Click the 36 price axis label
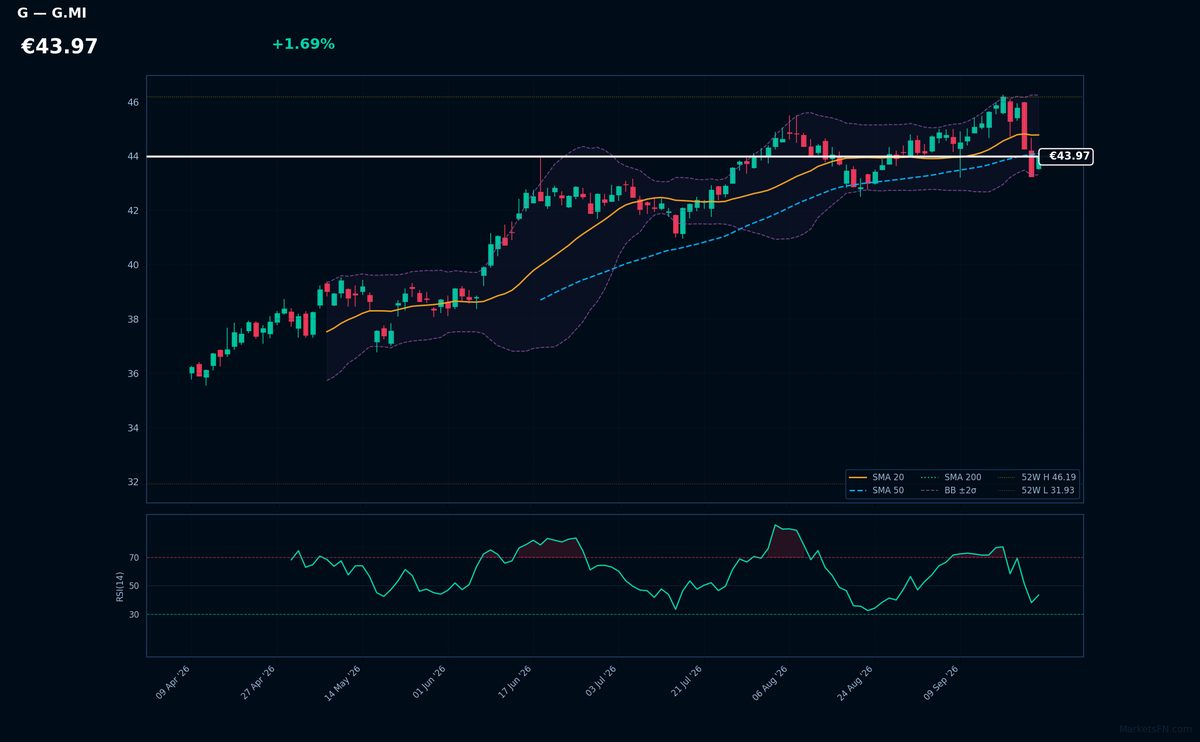This screenshot has height=742, width=1200. pos(133,374)
